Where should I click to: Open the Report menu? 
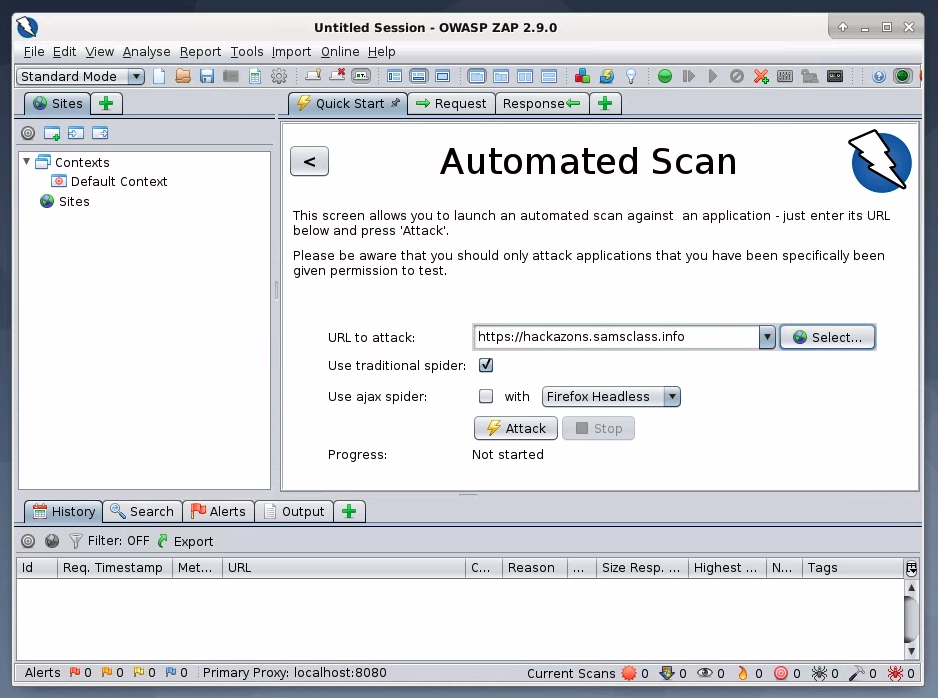pyautogui.click(x=200, y=51)
